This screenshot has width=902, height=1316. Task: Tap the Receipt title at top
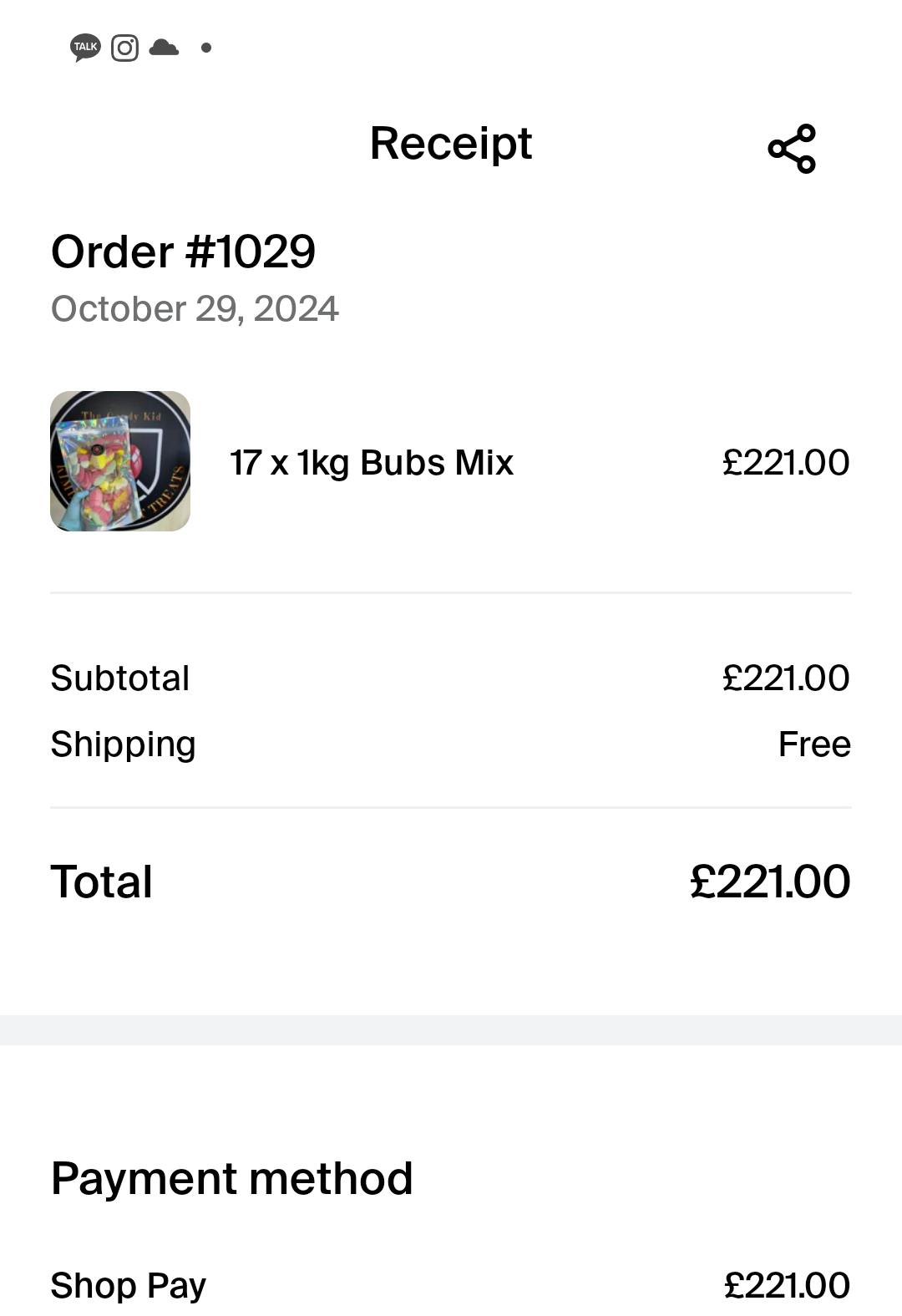pyautogui.click(x=450, y=144)
